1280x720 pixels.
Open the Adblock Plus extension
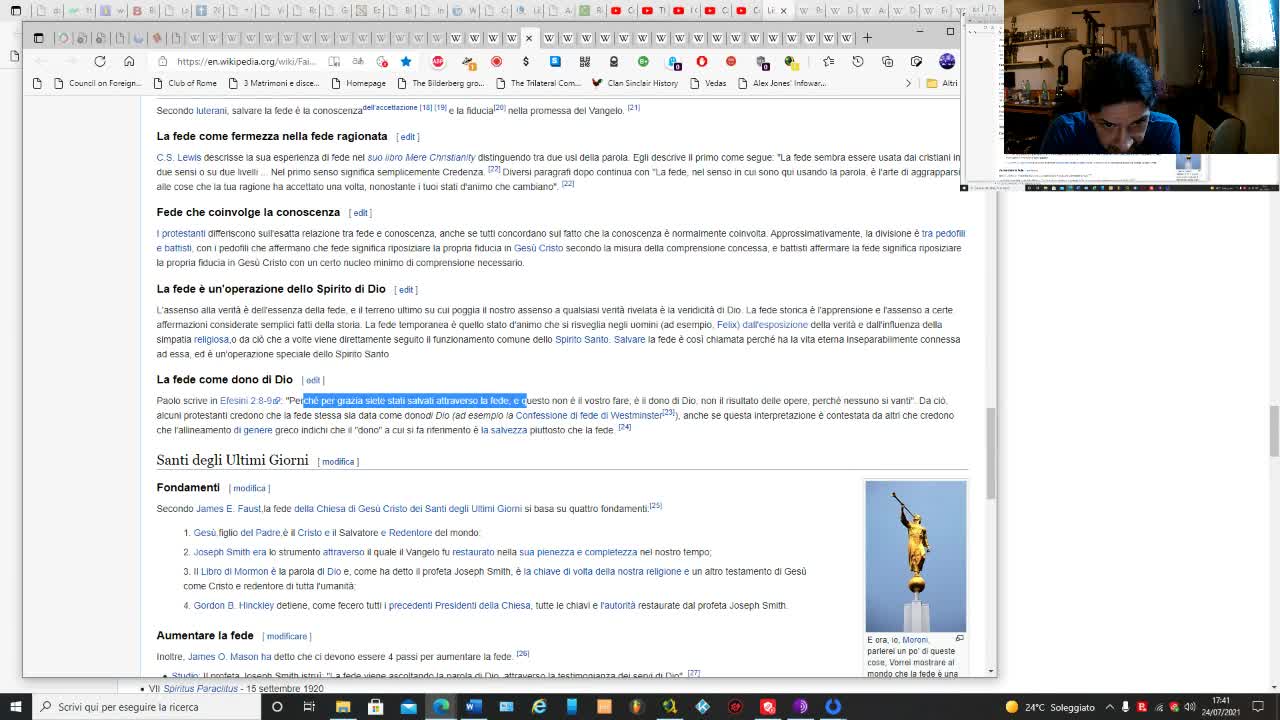pyautogui.click(x=438, y=61)
